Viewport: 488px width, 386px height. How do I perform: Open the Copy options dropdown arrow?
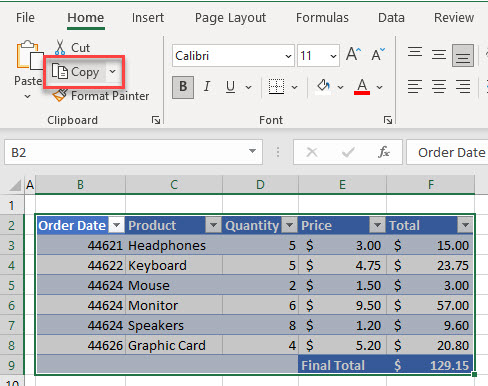113,71
